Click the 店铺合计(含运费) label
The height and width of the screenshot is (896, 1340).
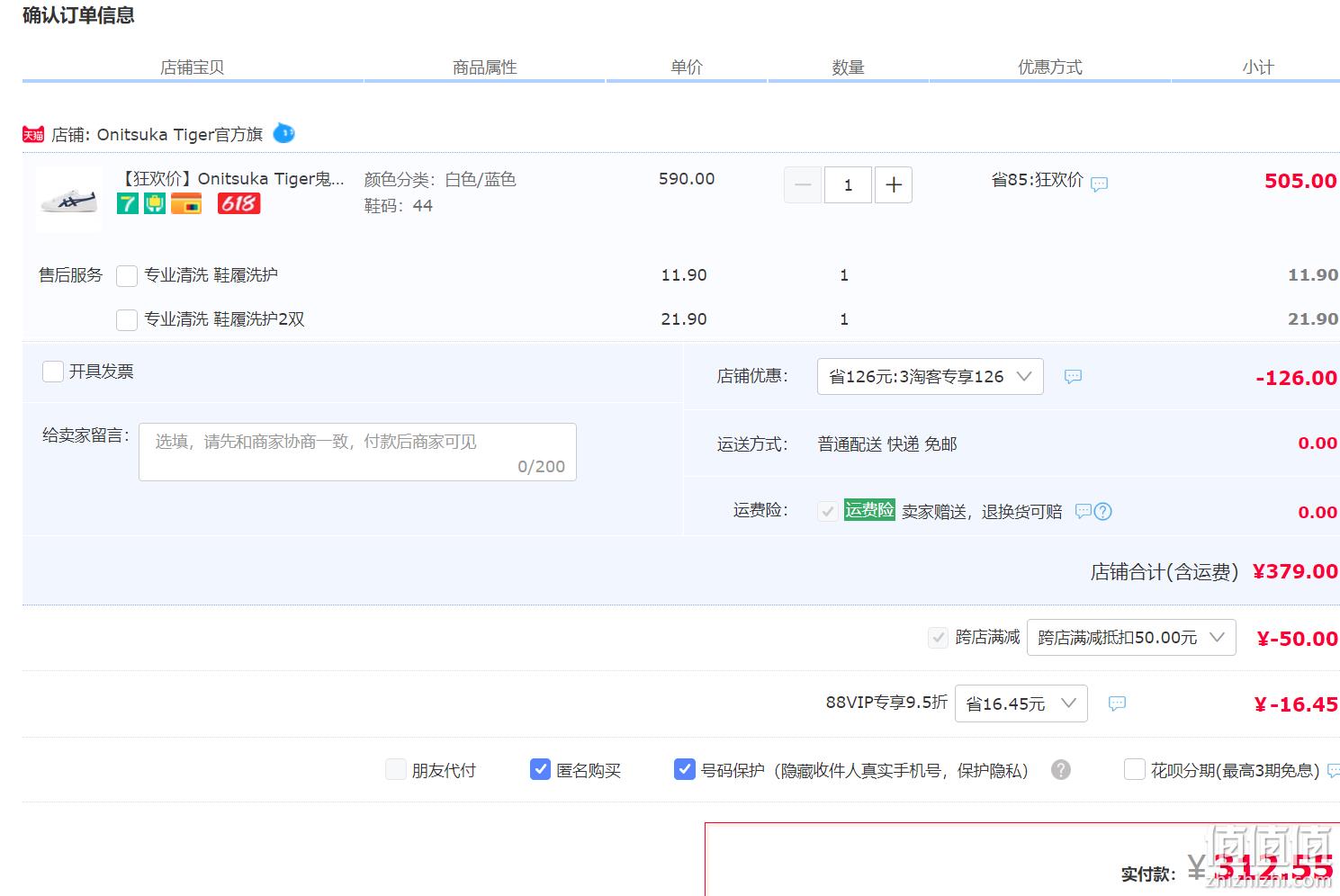(x=1165, y=572)
